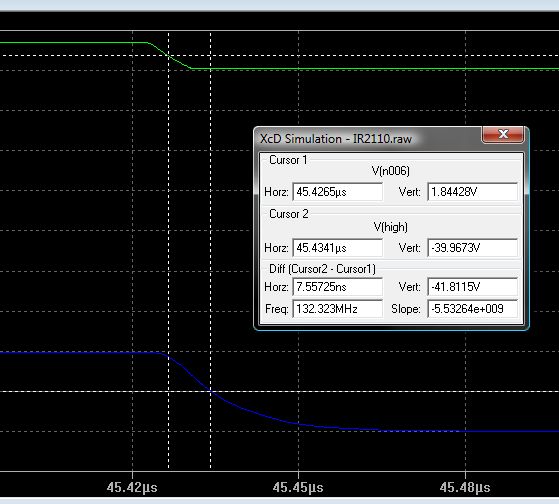Click Cursor 1 Horz field showing 45.4265µs
The height and width of the screenshot is (504, 559).
[x=337, y=192]
